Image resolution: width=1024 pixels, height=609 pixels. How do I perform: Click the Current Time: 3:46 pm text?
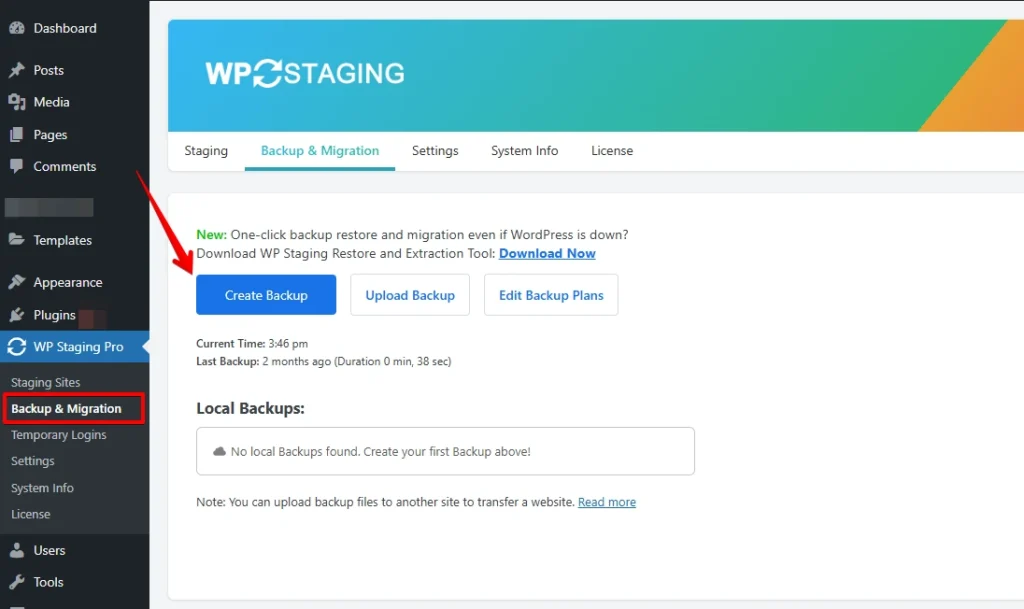click(252, 343)
